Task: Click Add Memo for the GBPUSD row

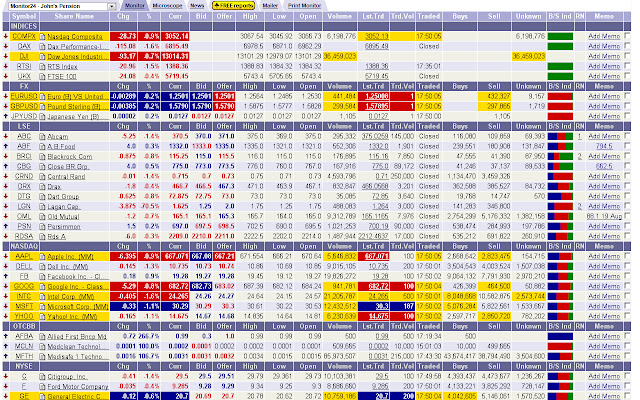Action: coord(604,106)
